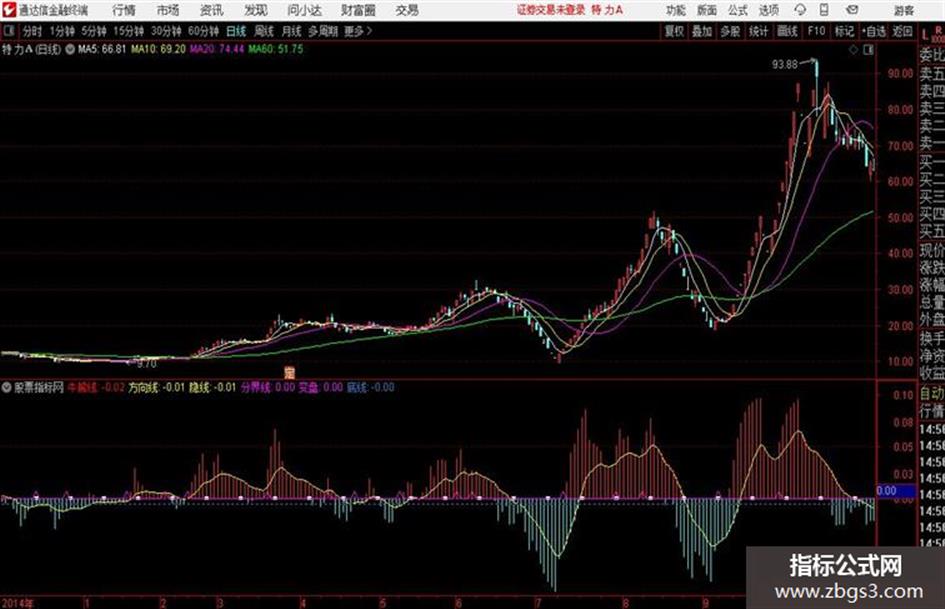The image size is (945, 609).
Task: Switch to 5分钟 period tab
Action: tap(94, 31)
